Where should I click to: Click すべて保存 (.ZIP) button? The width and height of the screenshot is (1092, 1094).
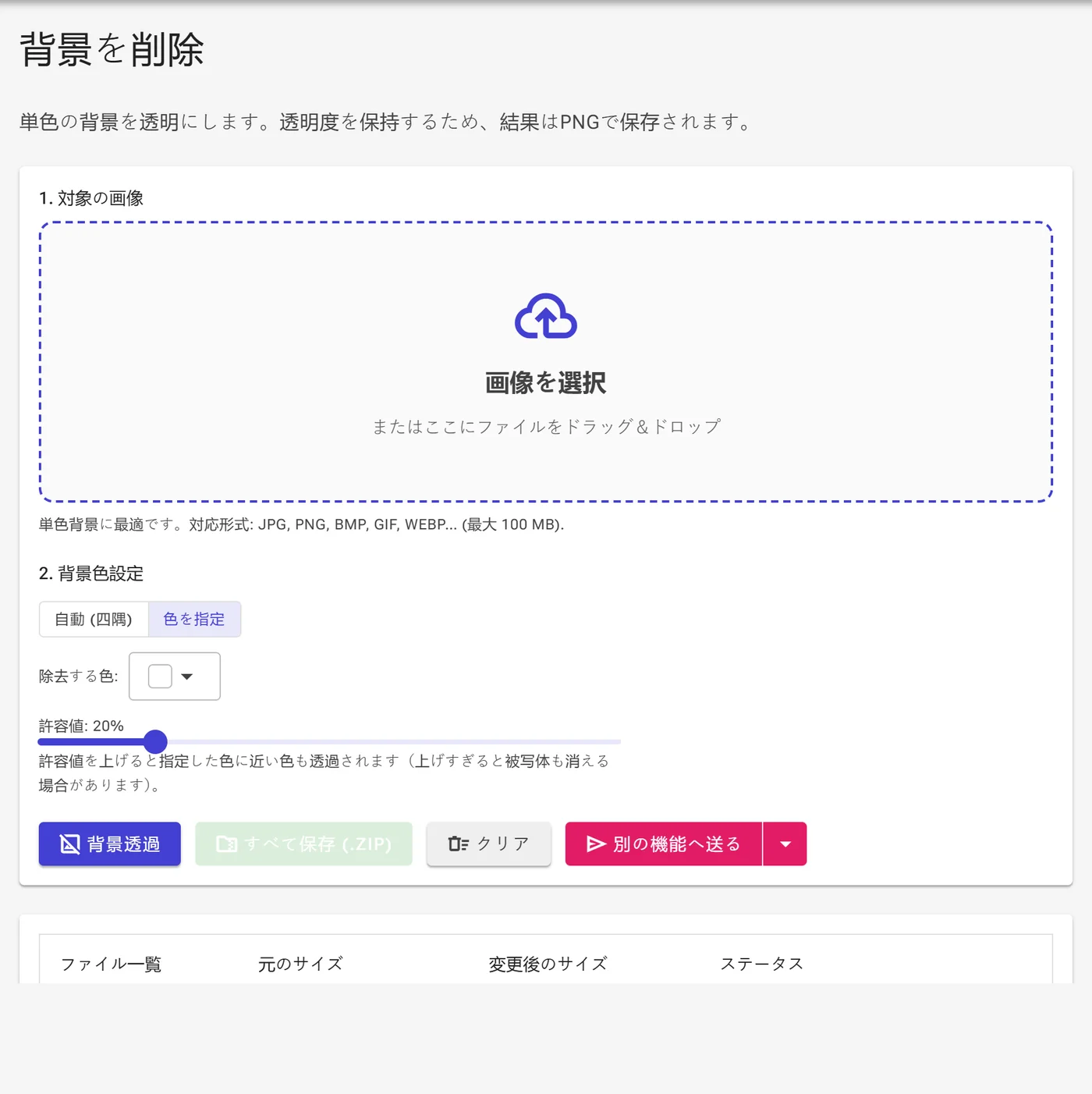click(303, 844)
